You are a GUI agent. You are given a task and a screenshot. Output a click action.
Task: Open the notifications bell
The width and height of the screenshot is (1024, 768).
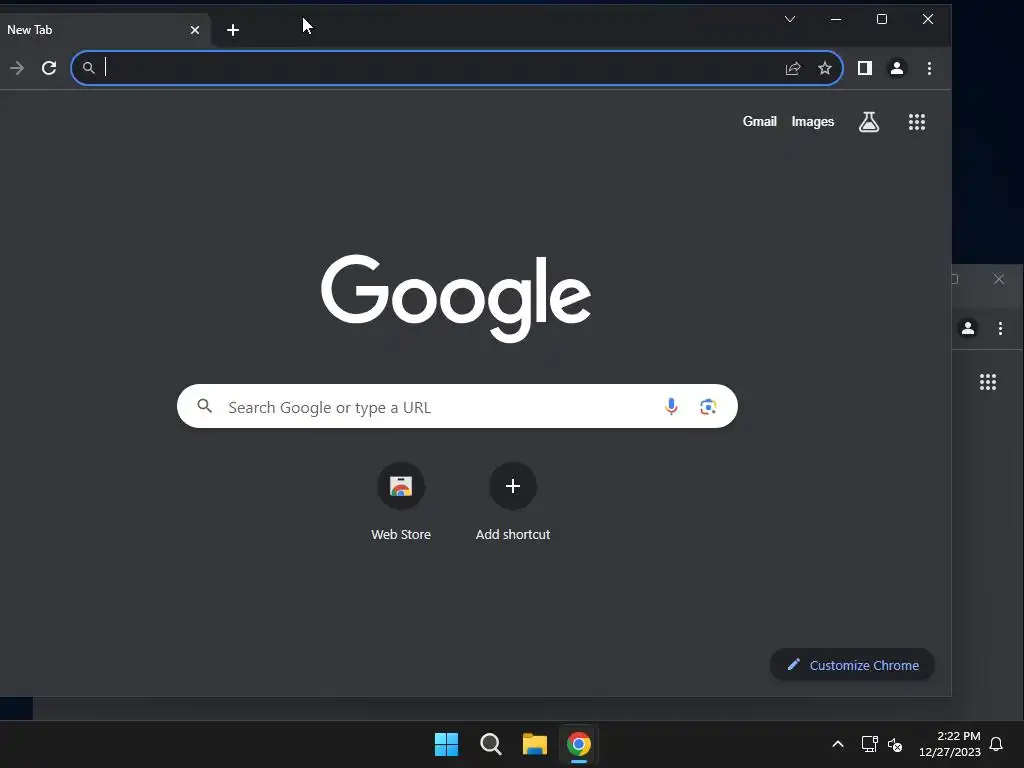click(997, 744)
